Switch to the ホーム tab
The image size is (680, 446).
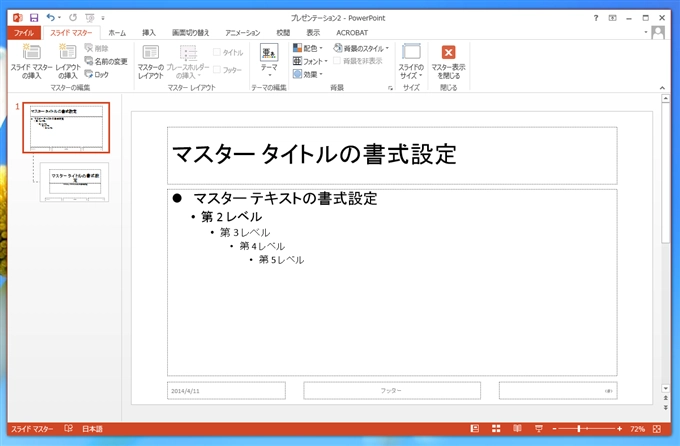pos(117,33)
